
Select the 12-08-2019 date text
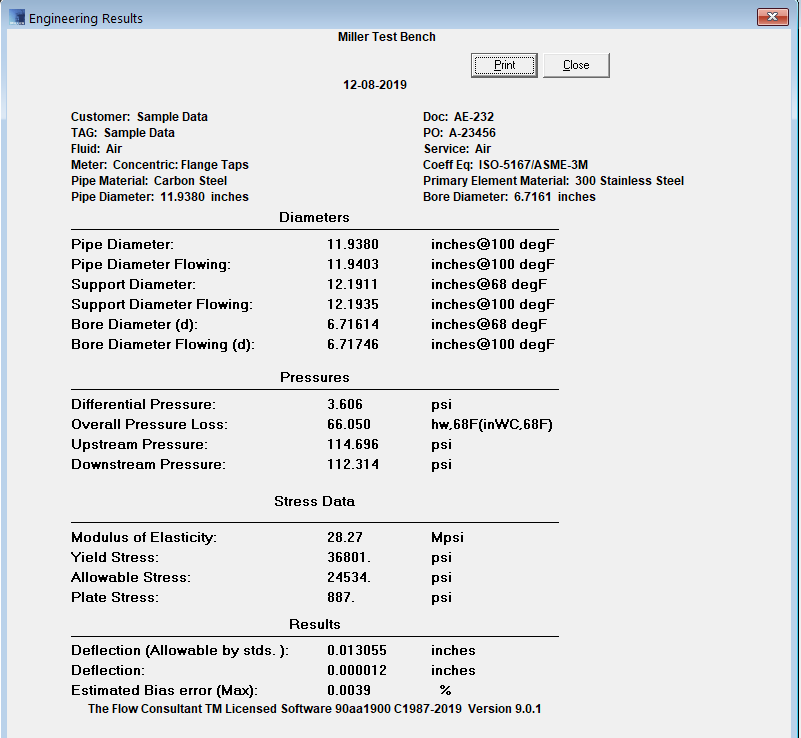(375, 85)
